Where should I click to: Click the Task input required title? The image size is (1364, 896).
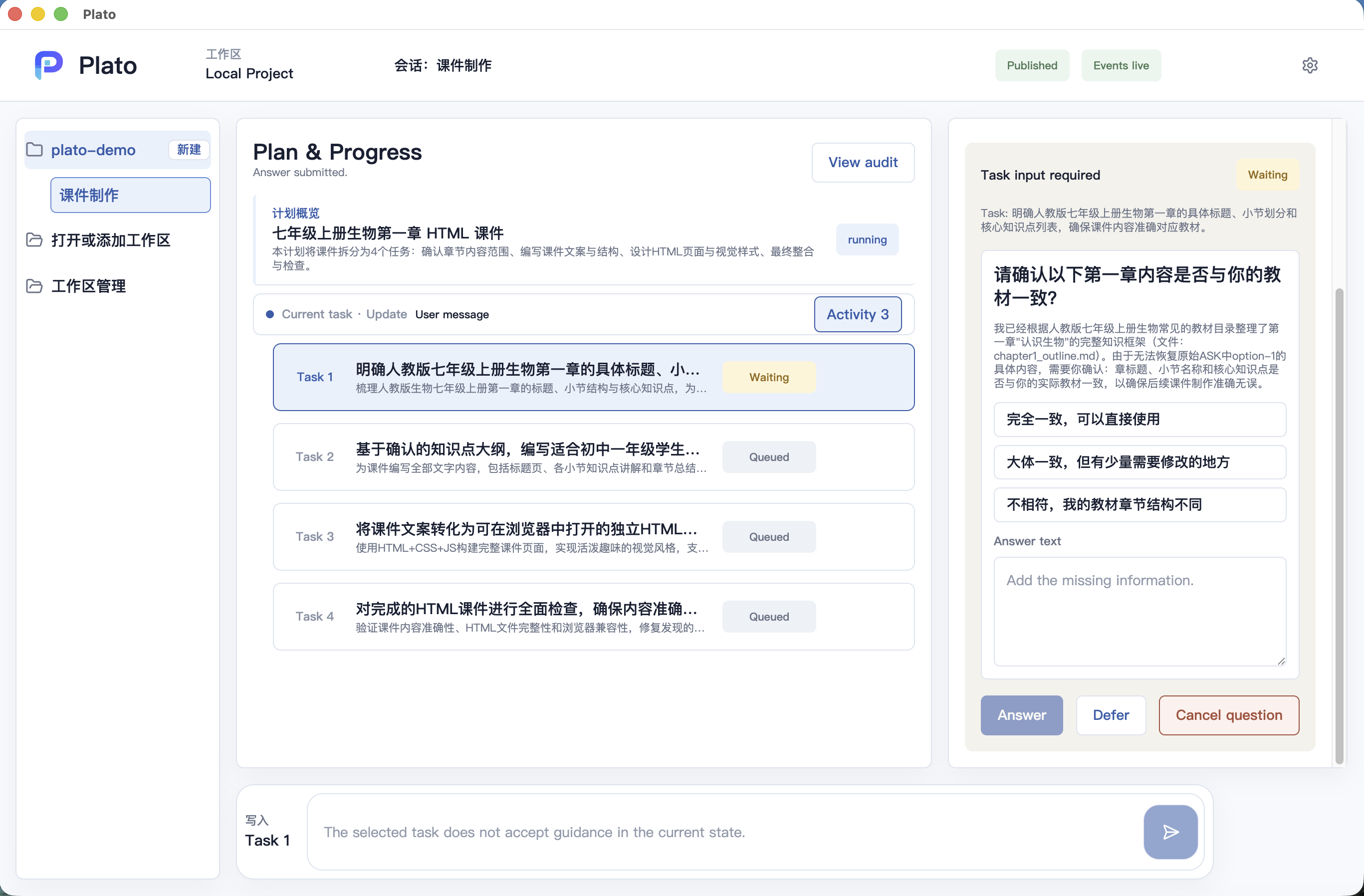point(1040,175)
